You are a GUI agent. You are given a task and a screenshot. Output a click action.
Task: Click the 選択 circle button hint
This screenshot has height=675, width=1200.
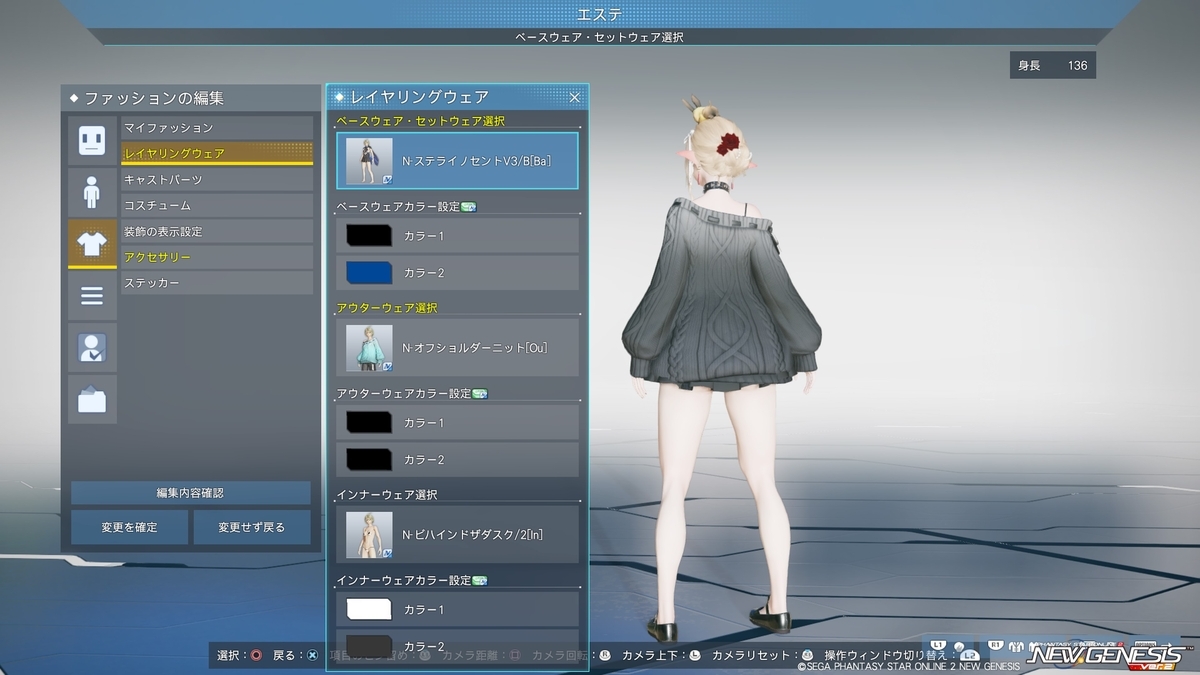tap(240, 656)
